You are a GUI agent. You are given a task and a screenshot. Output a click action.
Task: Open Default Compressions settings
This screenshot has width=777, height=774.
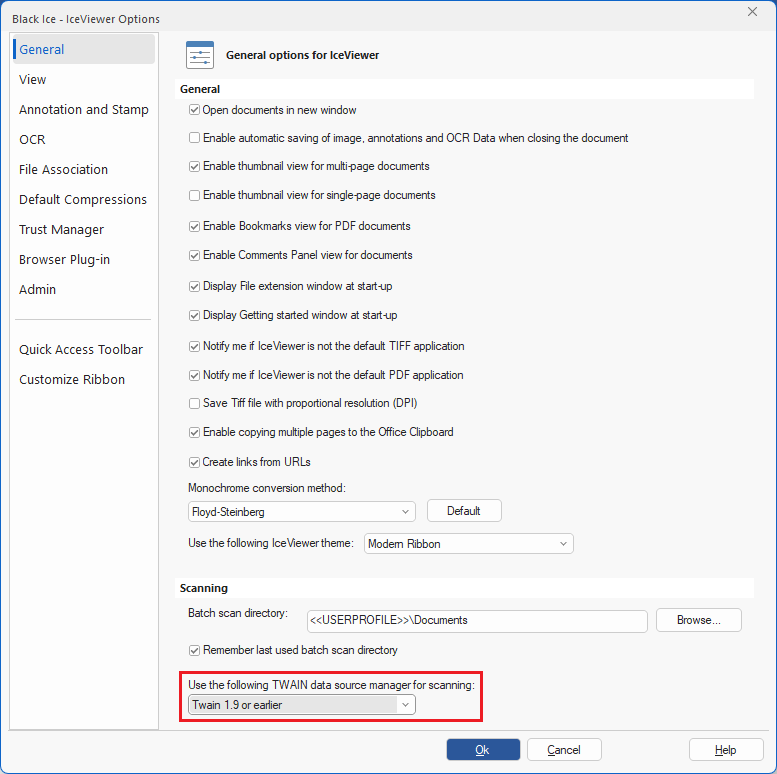[x=83, y=199]
